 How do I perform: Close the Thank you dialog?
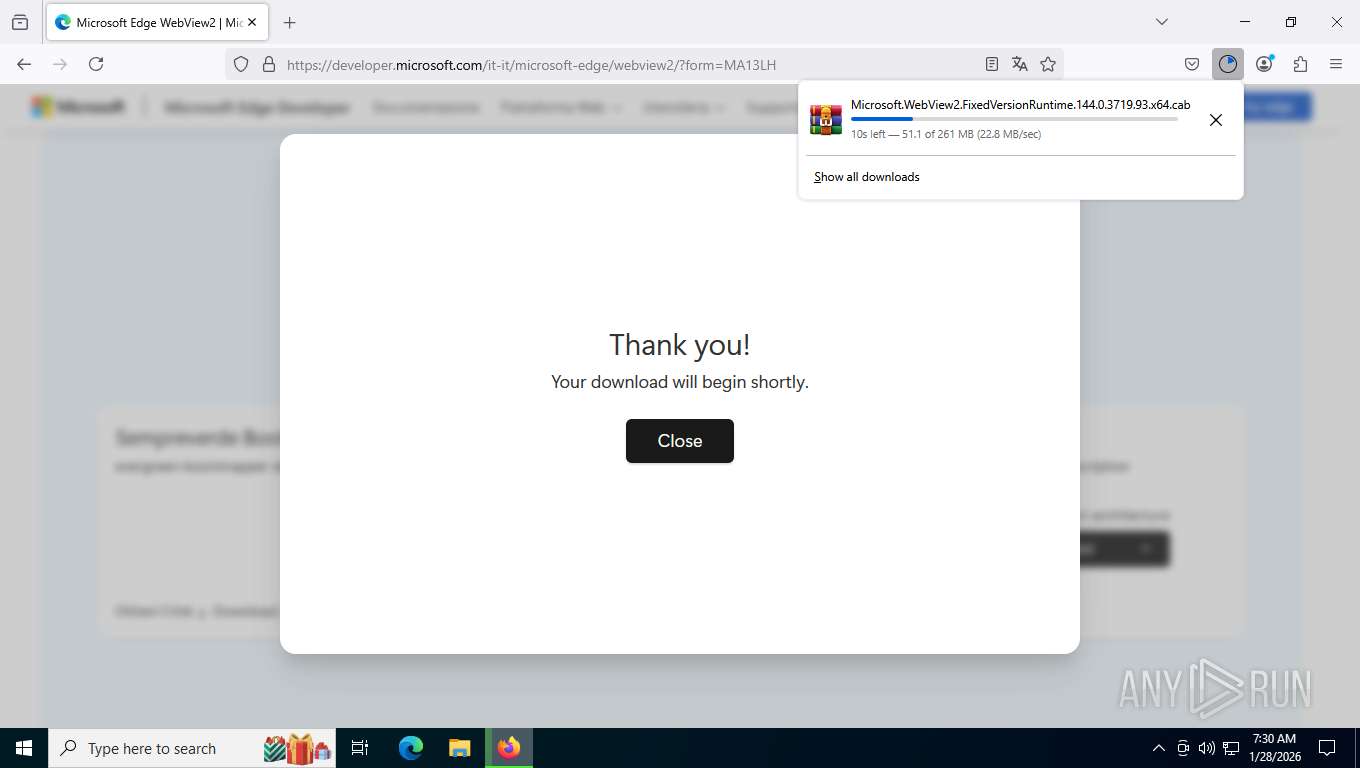680,441
